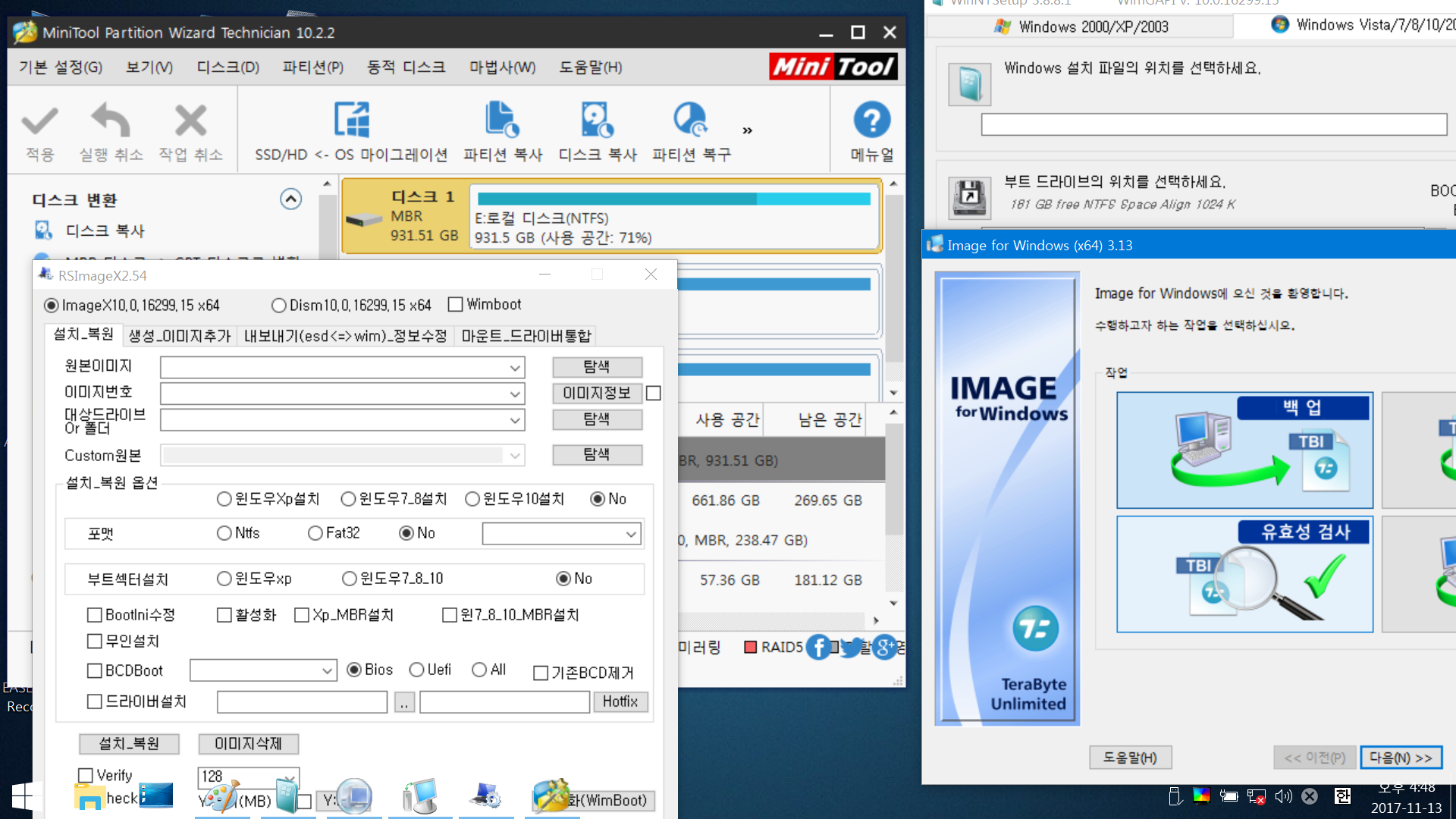This screenshot has width=1456, height=819.
Task: Choose the 윈도우10설치 radio option
Action: [472, 499]
